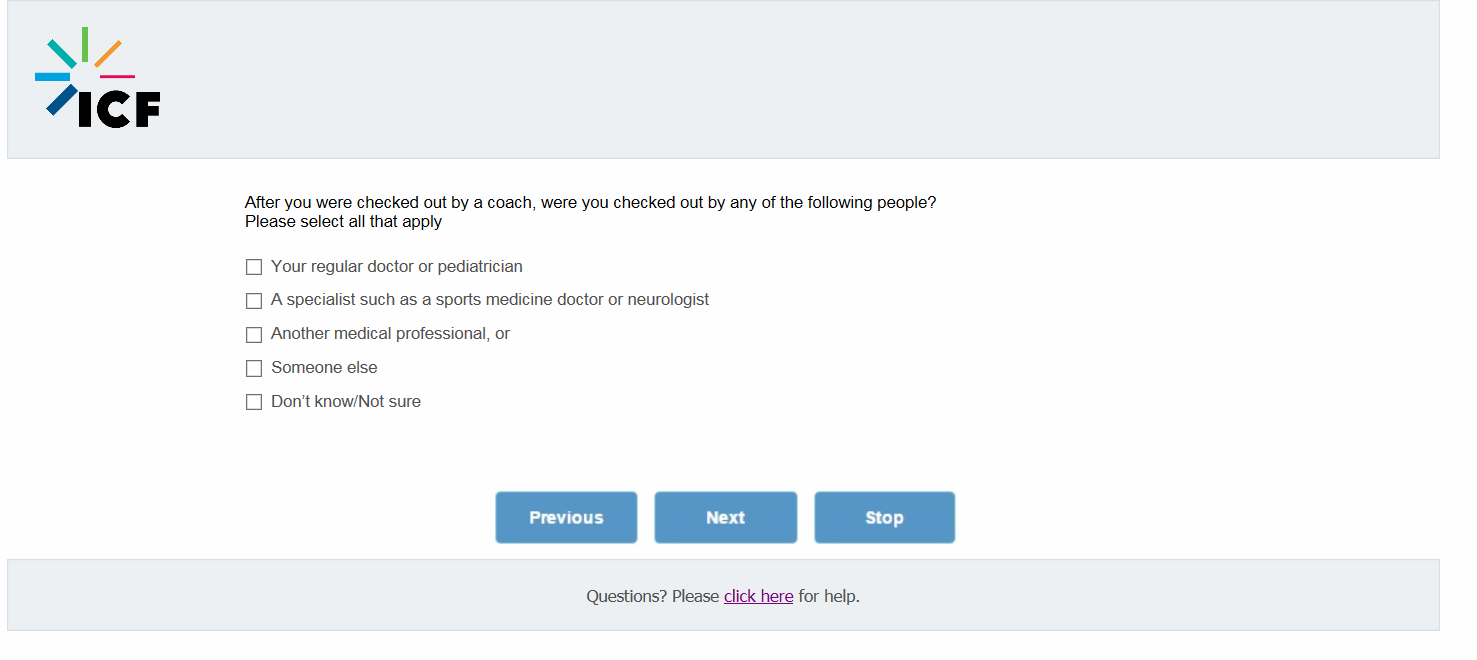The image size is (1477, 660).
Task: Click the ICF logo
Action: pyautogui.click(x=98, y=79)
